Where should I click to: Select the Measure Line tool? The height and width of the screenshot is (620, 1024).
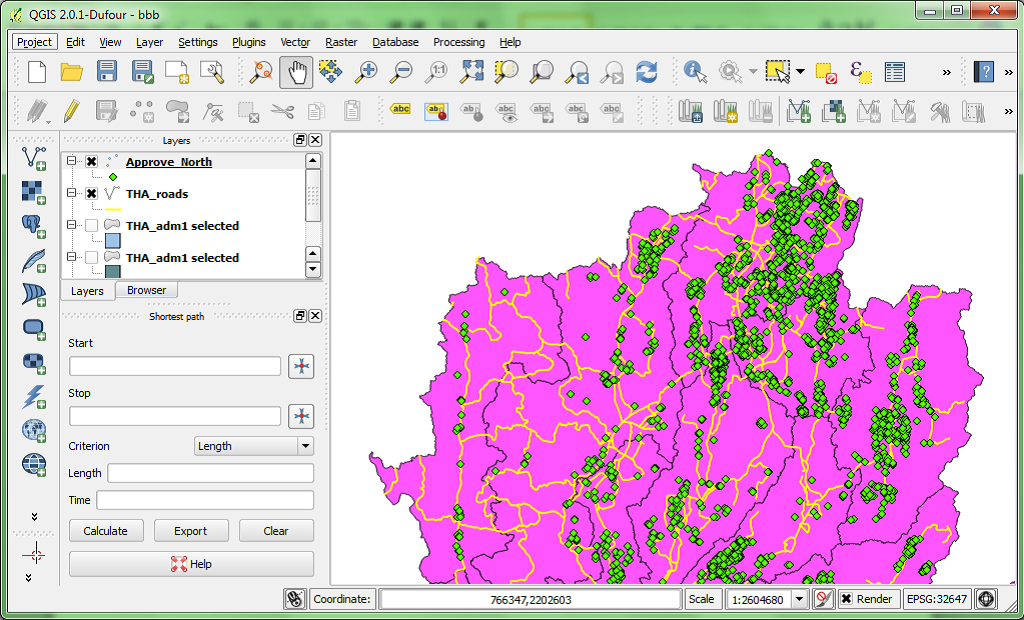(947, 72)
